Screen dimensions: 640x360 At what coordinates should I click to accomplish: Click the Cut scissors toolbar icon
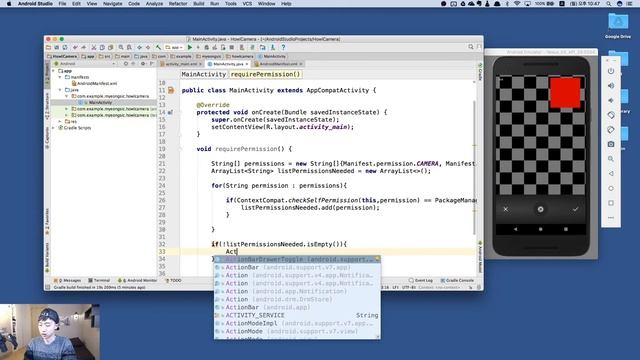tap(93, 47)
